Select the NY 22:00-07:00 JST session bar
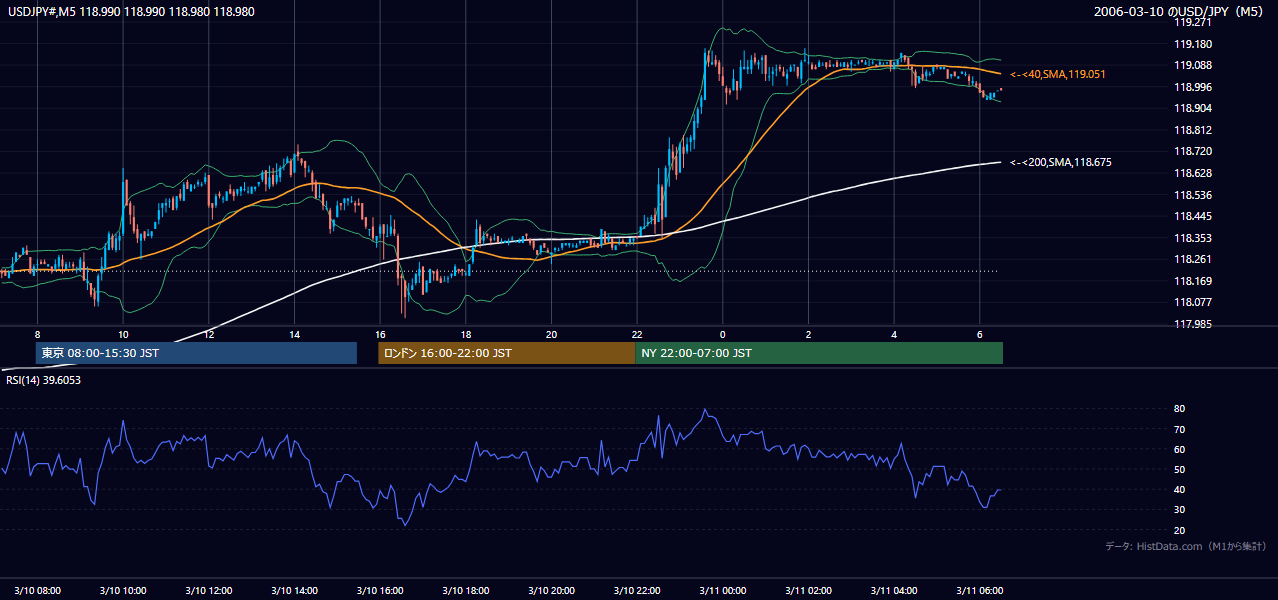Image resolution: width=1278 pixels, height=600 pixels. 819,353
